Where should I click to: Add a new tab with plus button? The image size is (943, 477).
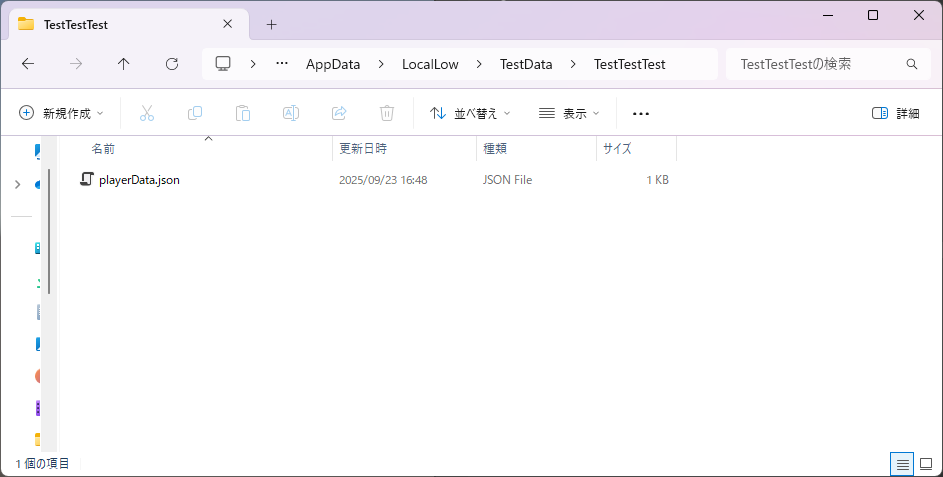click(x=271, y=25)
